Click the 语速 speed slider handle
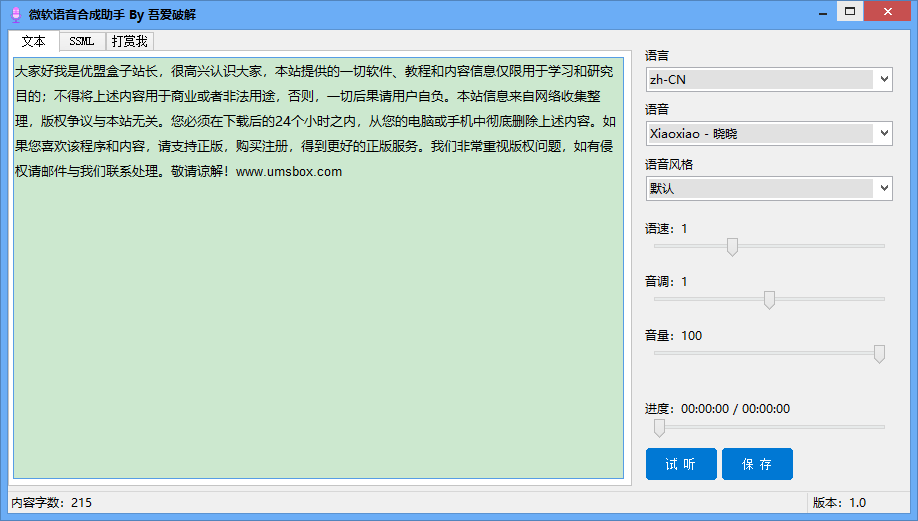 (732, 246)
